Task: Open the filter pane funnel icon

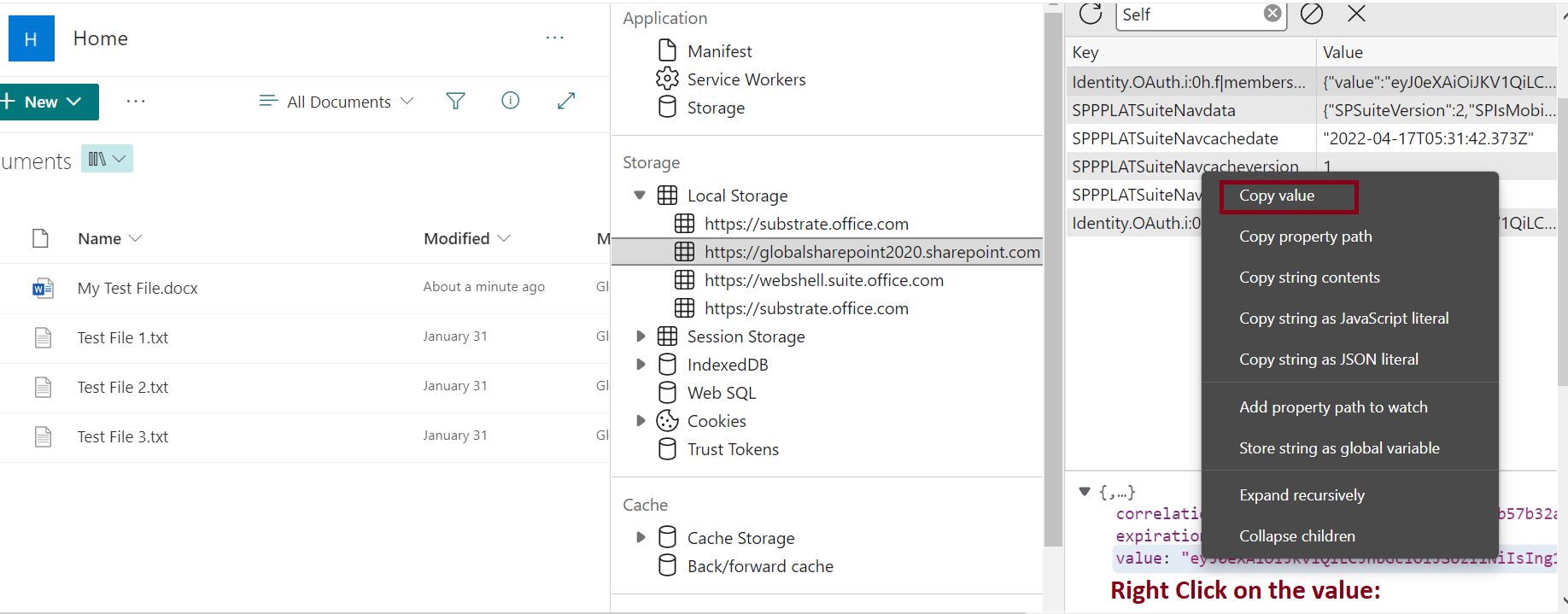Action: pyautogui.click(x=455, y=102)
